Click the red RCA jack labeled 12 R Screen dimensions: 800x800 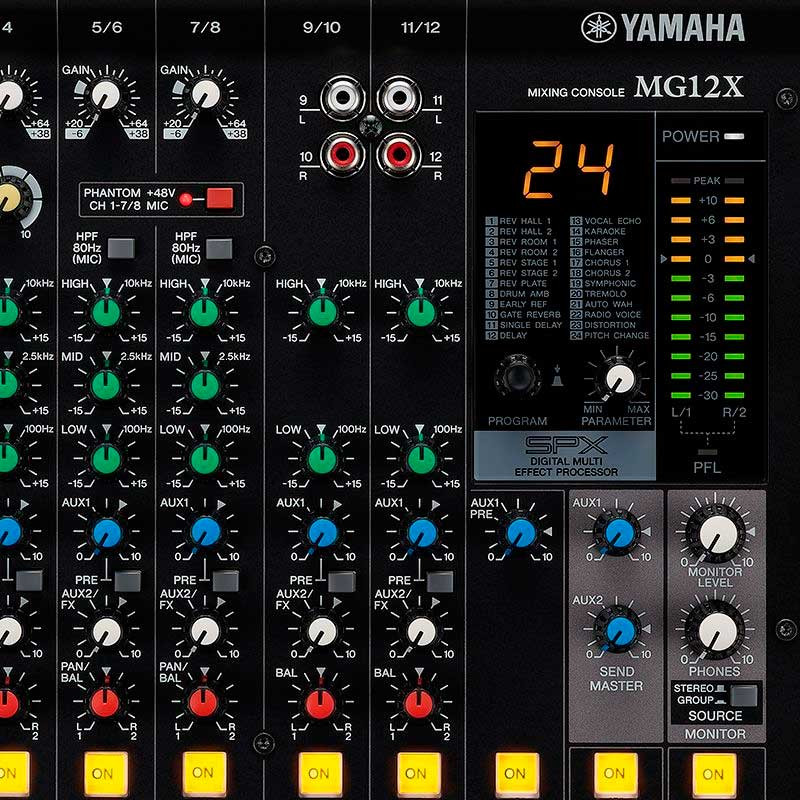[x=398, y=154]
